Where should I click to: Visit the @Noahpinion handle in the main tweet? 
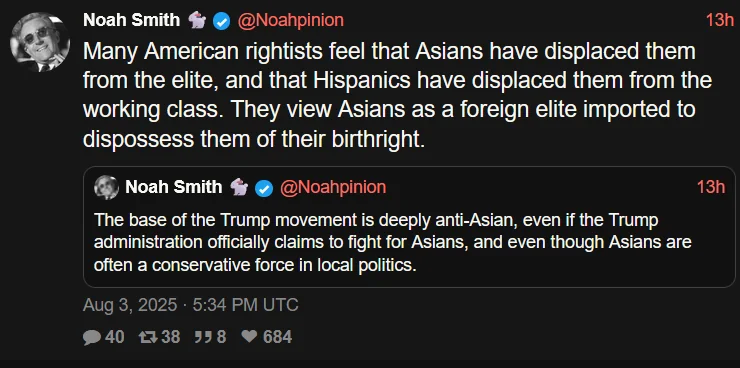point(290,21)
